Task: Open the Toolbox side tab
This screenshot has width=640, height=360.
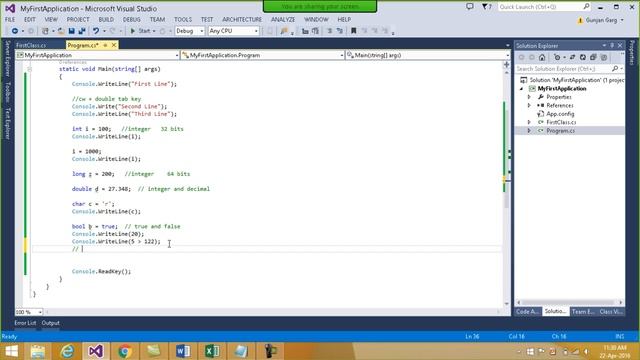Action: coord(7,91)
